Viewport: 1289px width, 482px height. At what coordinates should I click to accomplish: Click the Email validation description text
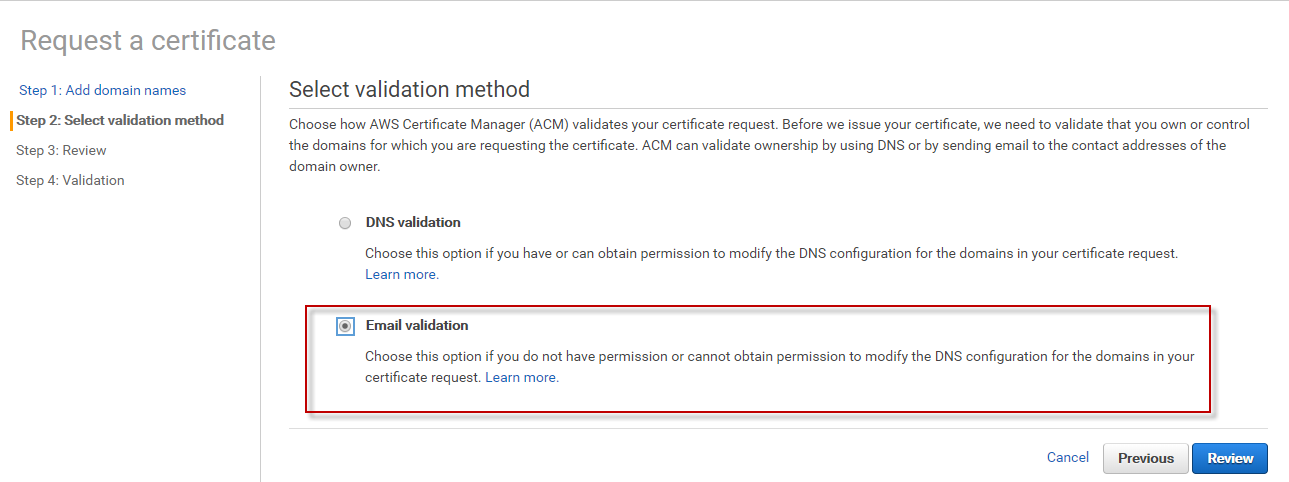pyautogui.click(x=779, y=356)
